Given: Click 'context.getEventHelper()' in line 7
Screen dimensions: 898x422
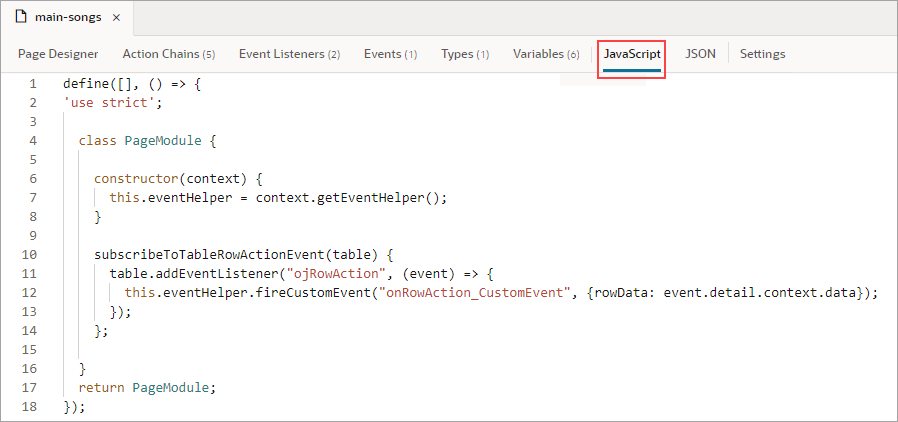Looking at the screenshot, I should 347,198.
